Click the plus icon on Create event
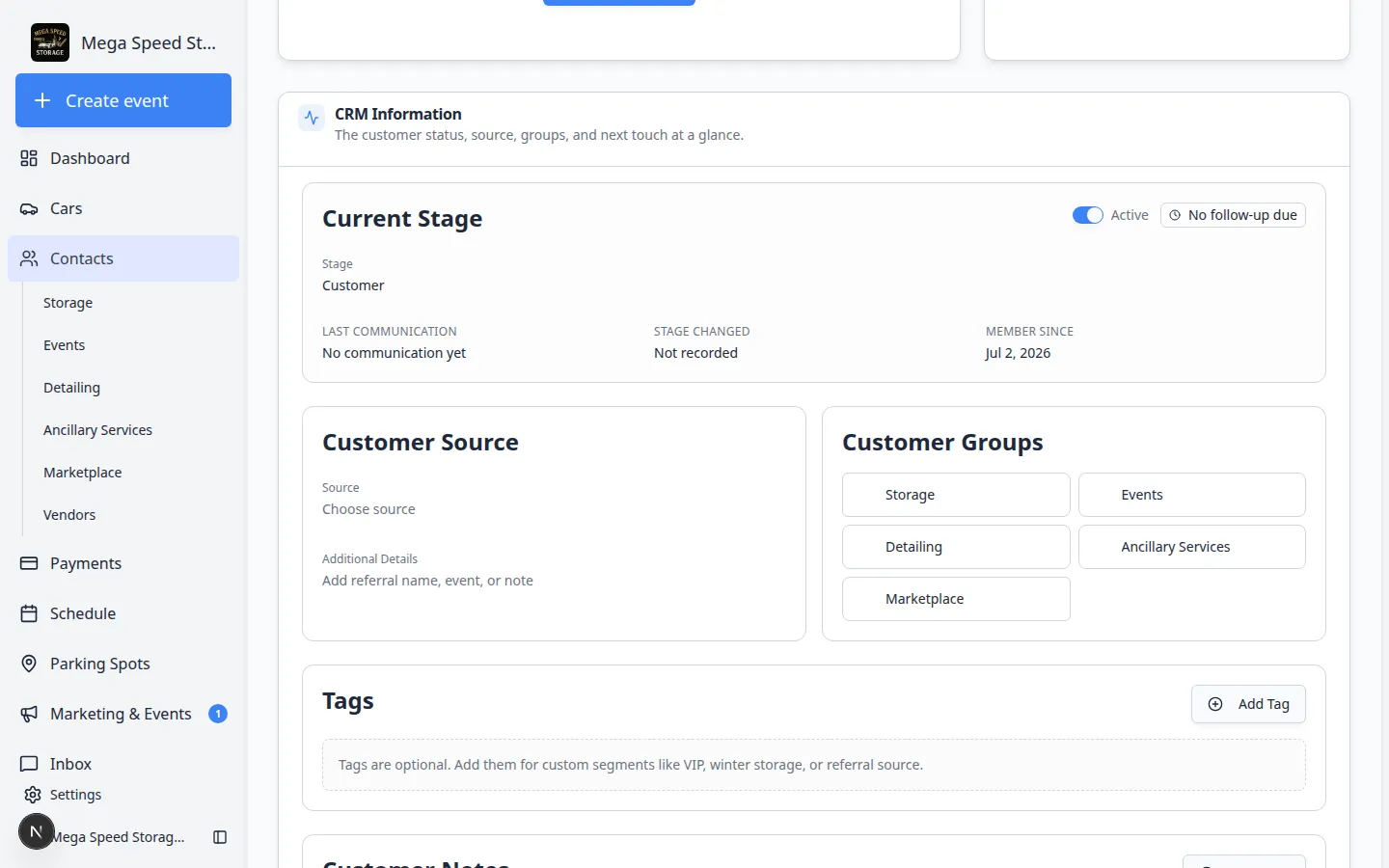 tap(42, 100)
